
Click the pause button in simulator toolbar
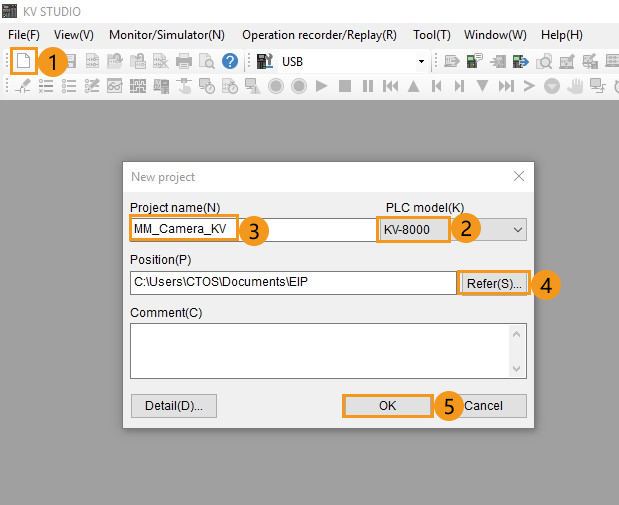368,87
